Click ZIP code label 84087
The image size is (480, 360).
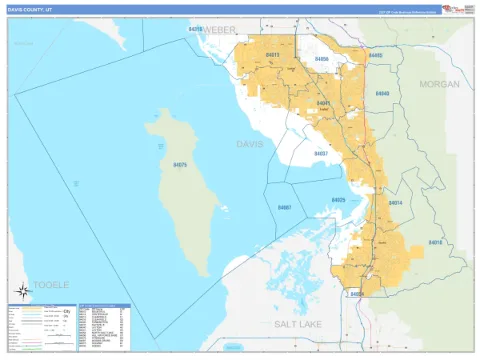(285, 208)
